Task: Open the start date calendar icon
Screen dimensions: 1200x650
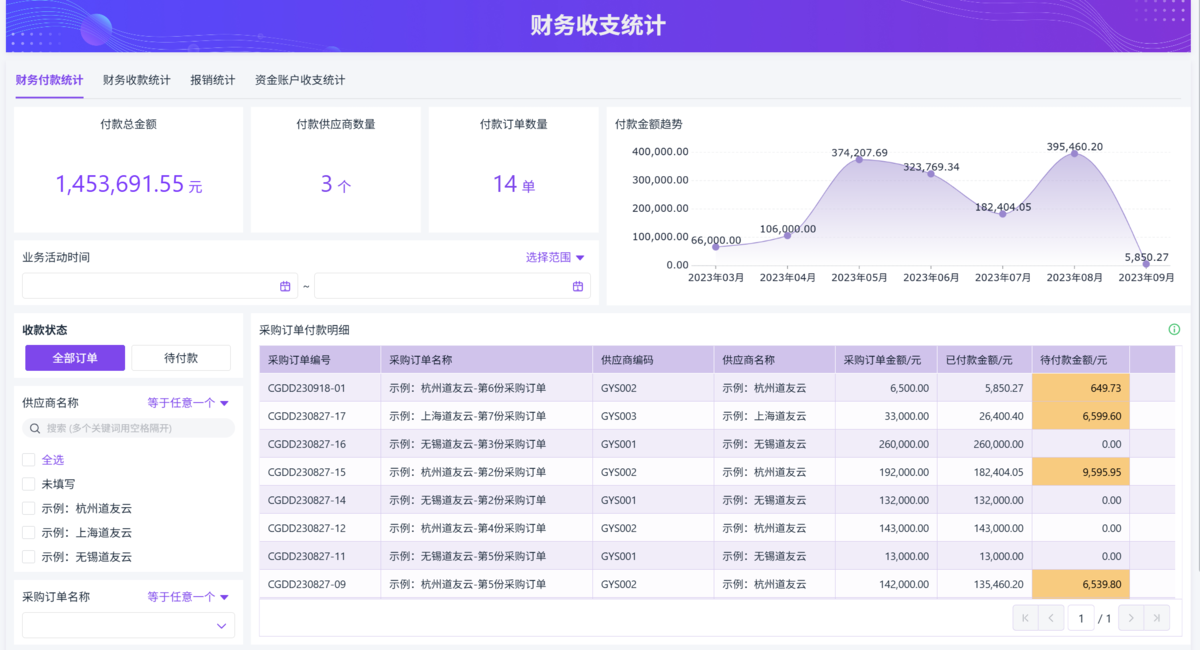Action: click(285, 286)
